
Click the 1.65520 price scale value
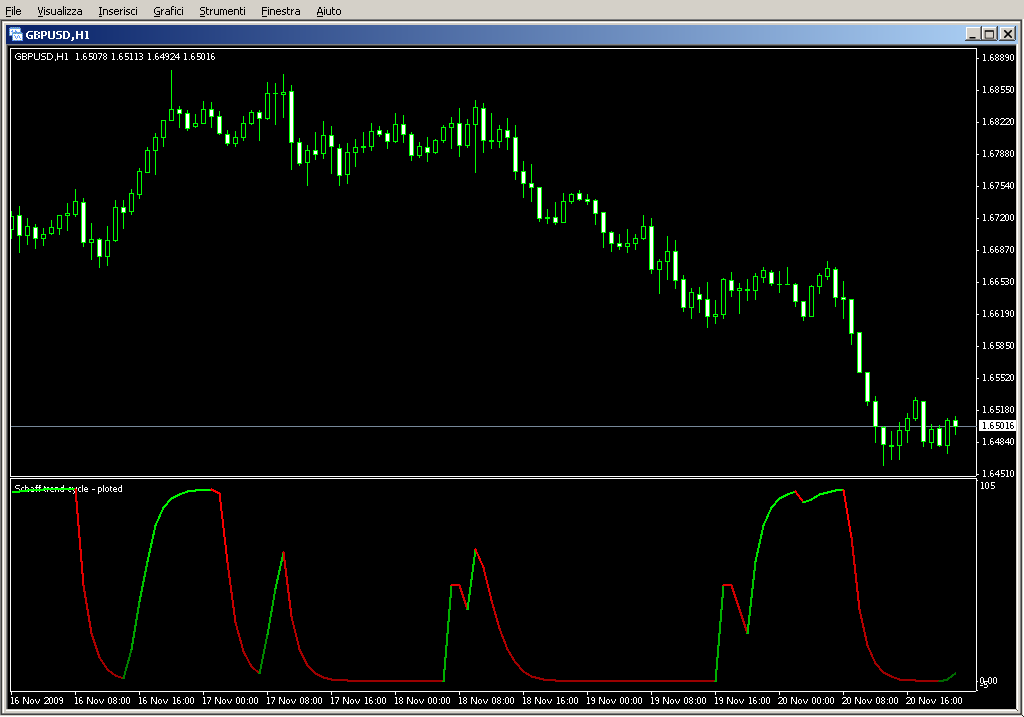(x=999, y=377)
